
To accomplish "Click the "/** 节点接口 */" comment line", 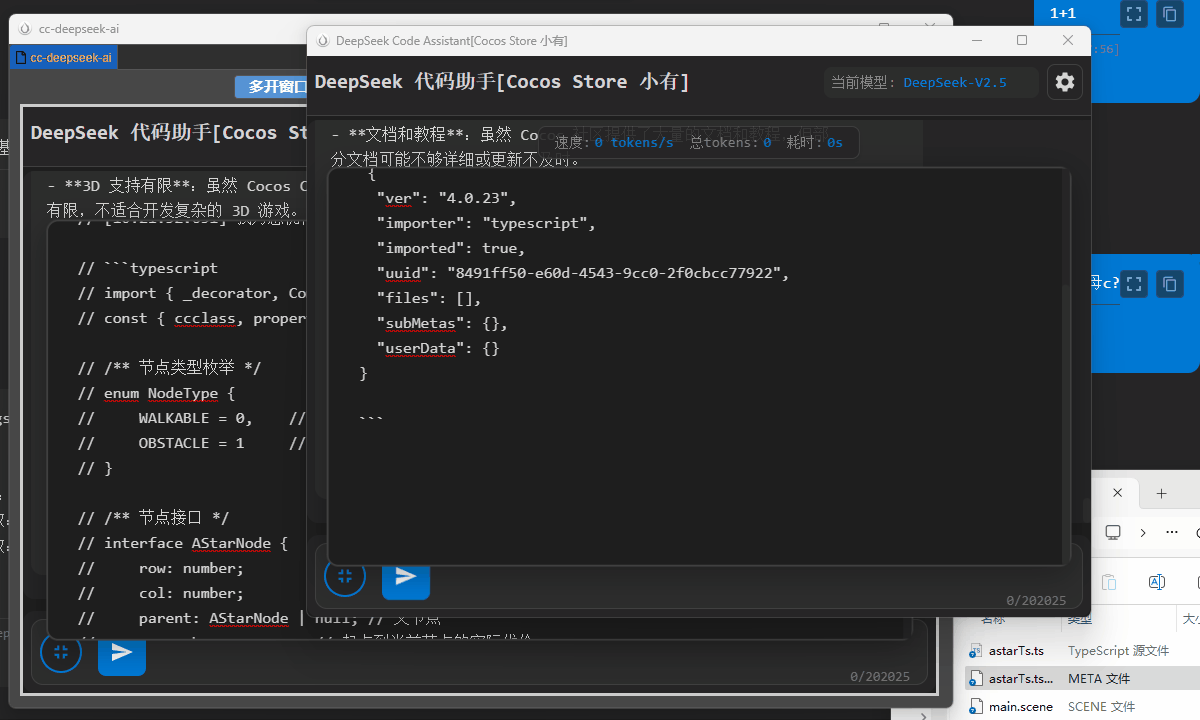I will pyautogui.click(x=153, y=518).
